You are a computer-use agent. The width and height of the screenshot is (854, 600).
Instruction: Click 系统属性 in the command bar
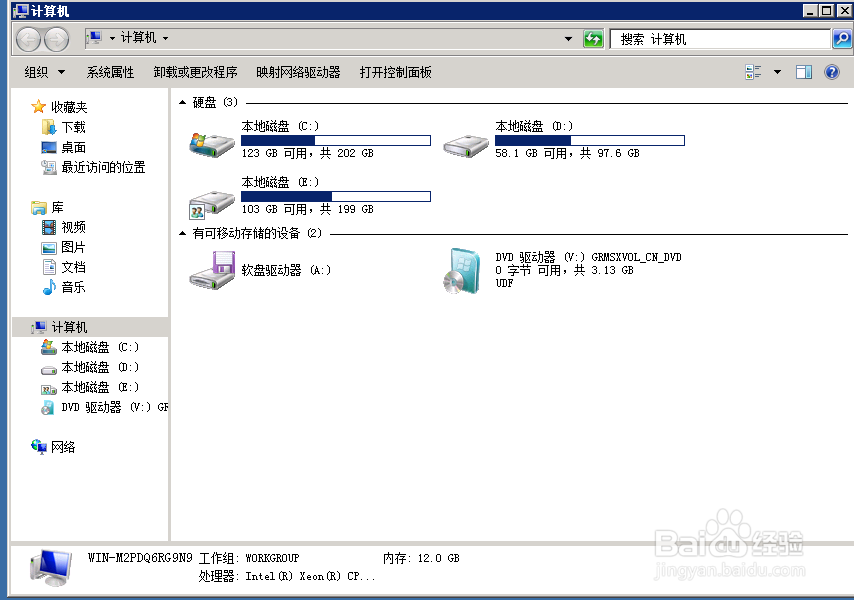(x=110, y=72)
